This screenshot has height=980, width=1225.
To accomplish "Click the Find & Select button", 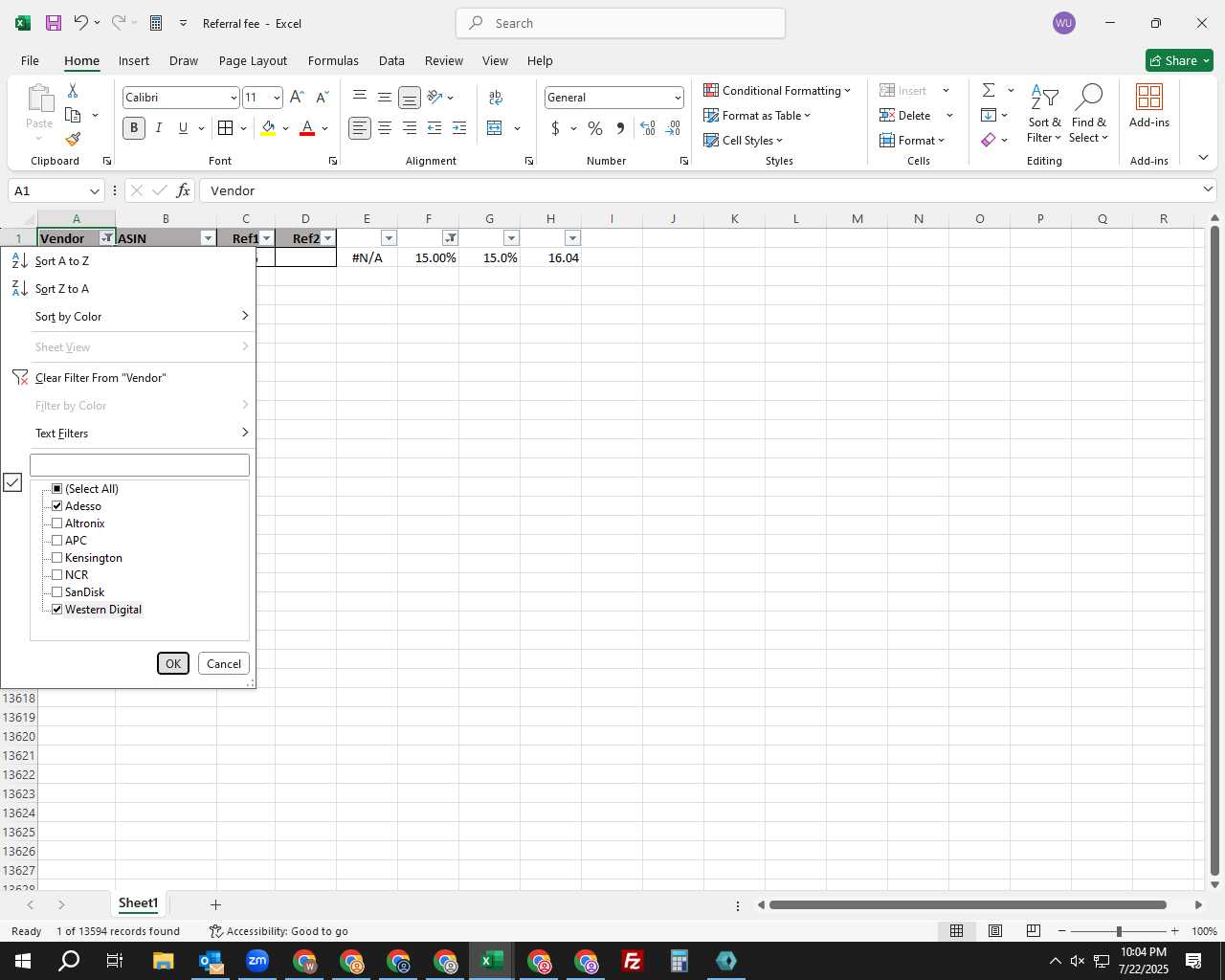I will click(1089, 113).
